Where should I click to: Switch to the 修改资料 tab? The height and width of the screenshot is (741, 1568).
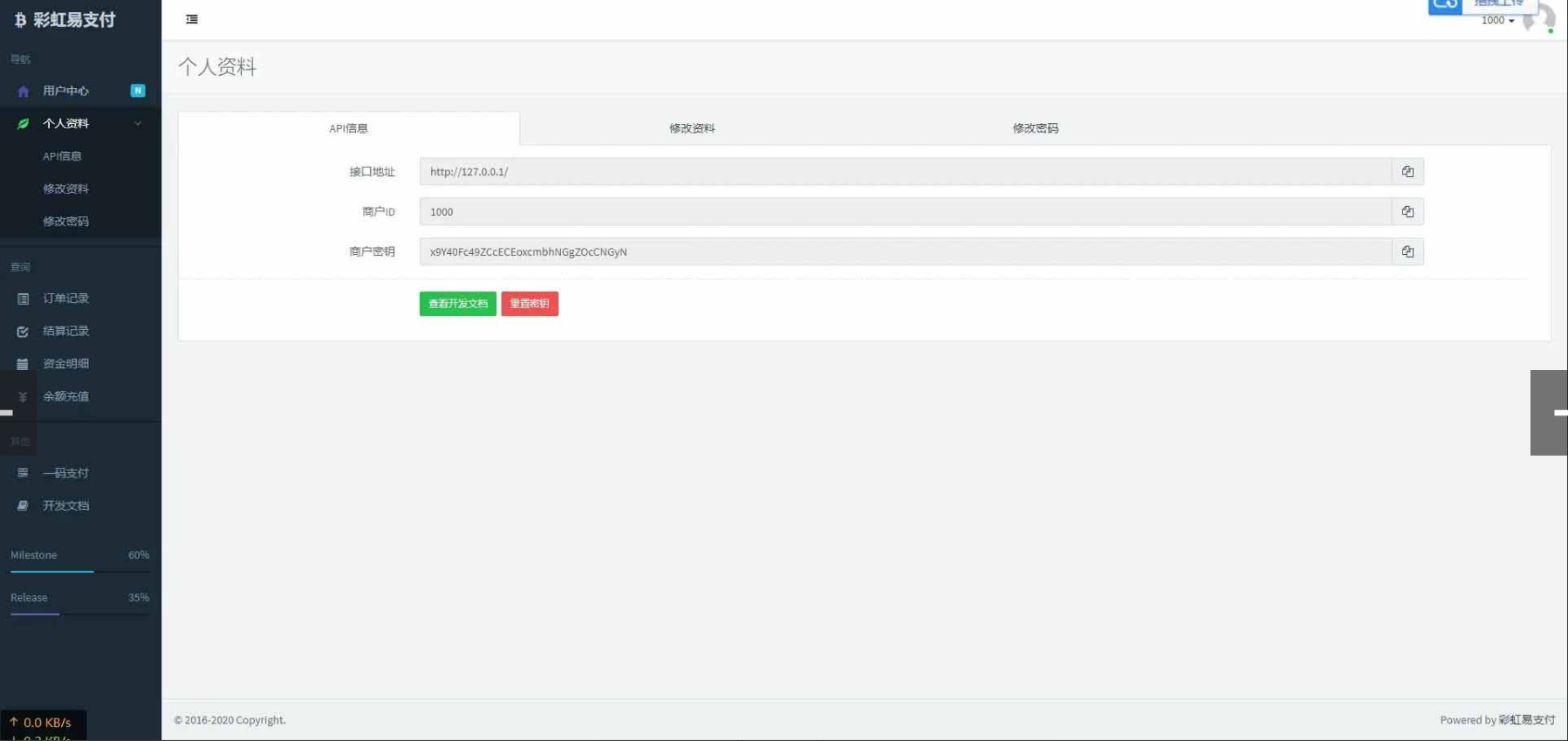692,128
